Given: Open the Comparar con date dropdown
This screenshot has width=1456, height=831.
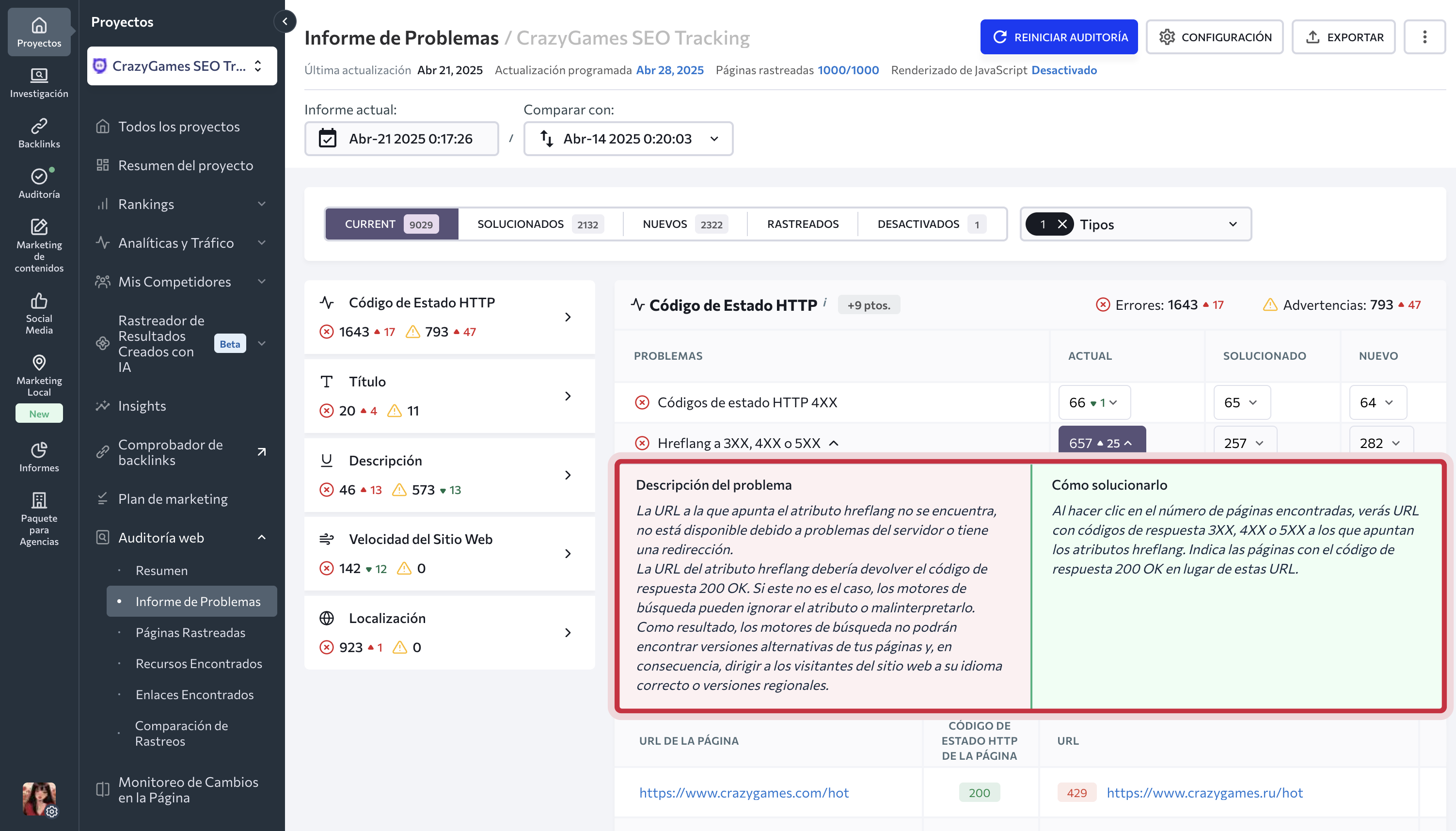Looking at the screenshot, I should coord(628,139).
